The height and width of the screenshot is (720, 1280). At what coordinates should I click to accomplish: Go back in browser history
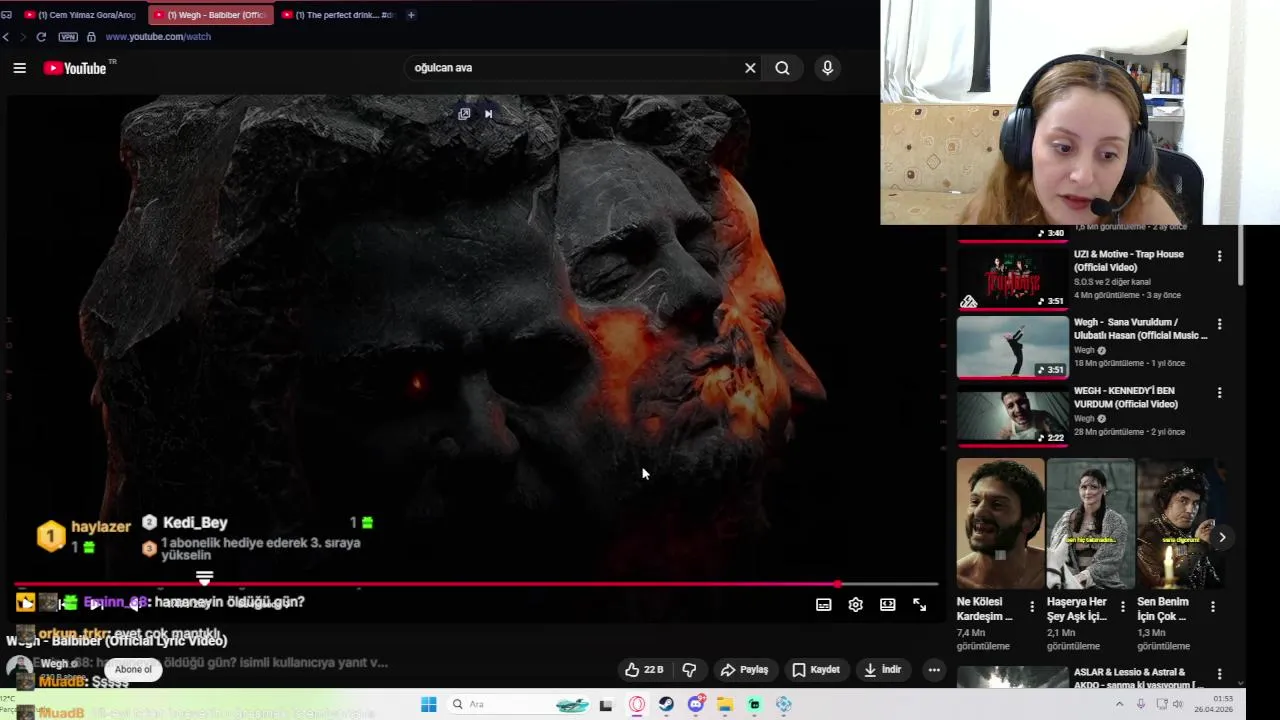point(6,37)
